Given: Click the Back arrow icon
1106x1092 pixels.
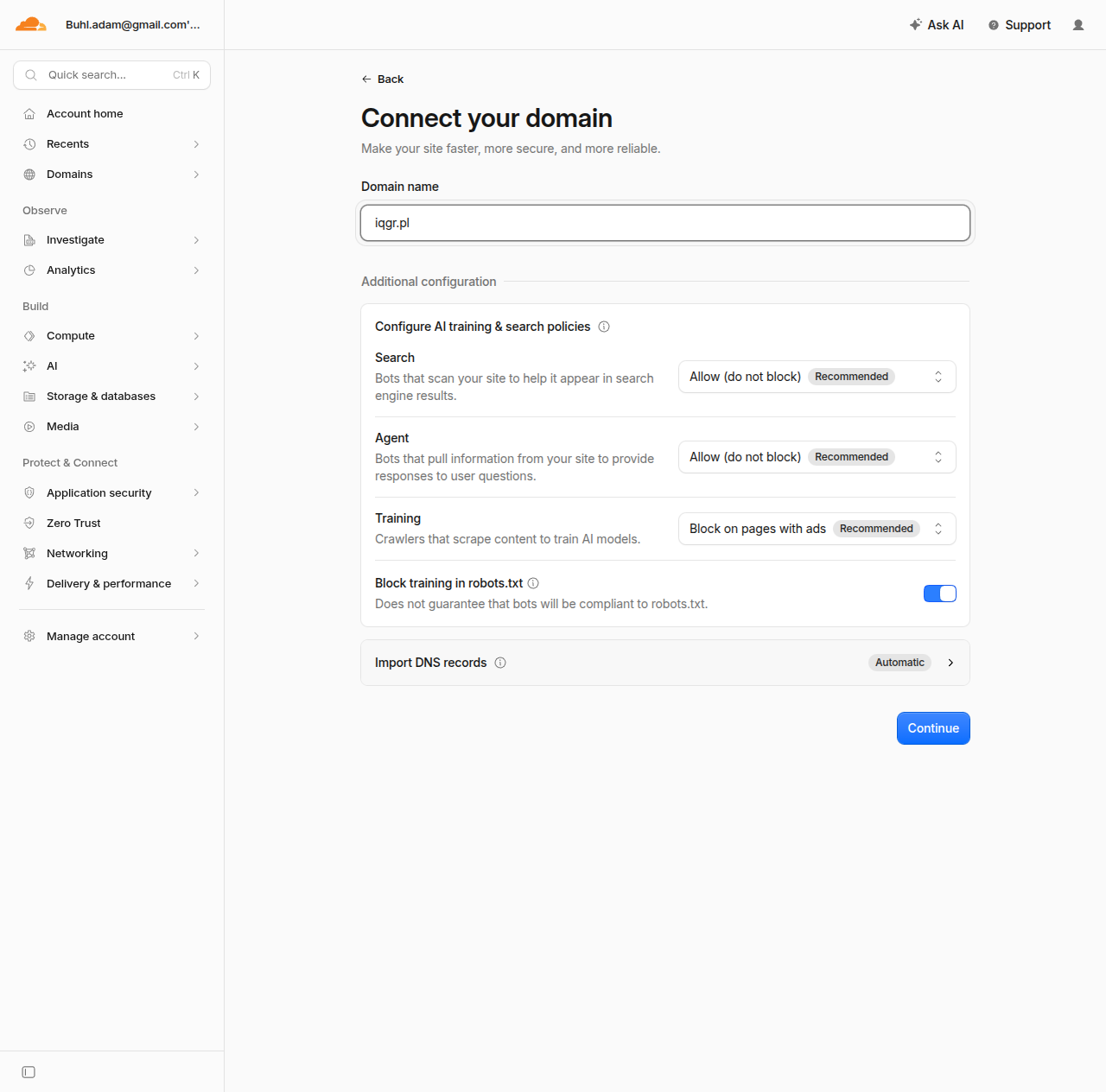Looking at the screenshot, I should pyautogui.click(x=366, y=79).
